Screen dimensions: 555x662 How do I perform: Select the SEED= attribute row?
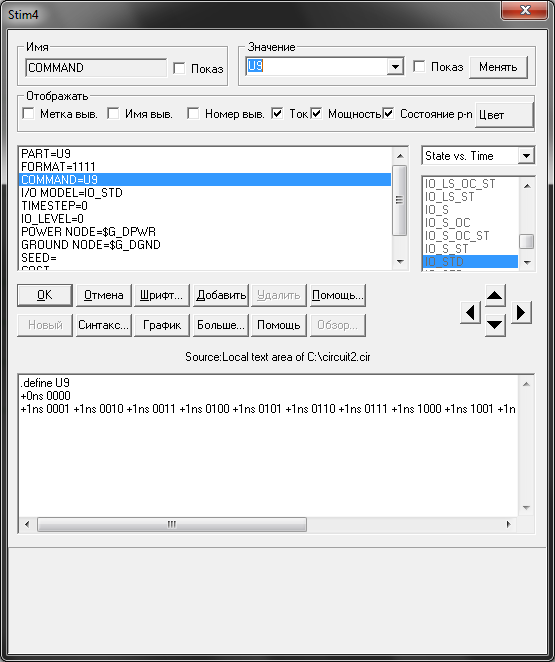(205, 258)
